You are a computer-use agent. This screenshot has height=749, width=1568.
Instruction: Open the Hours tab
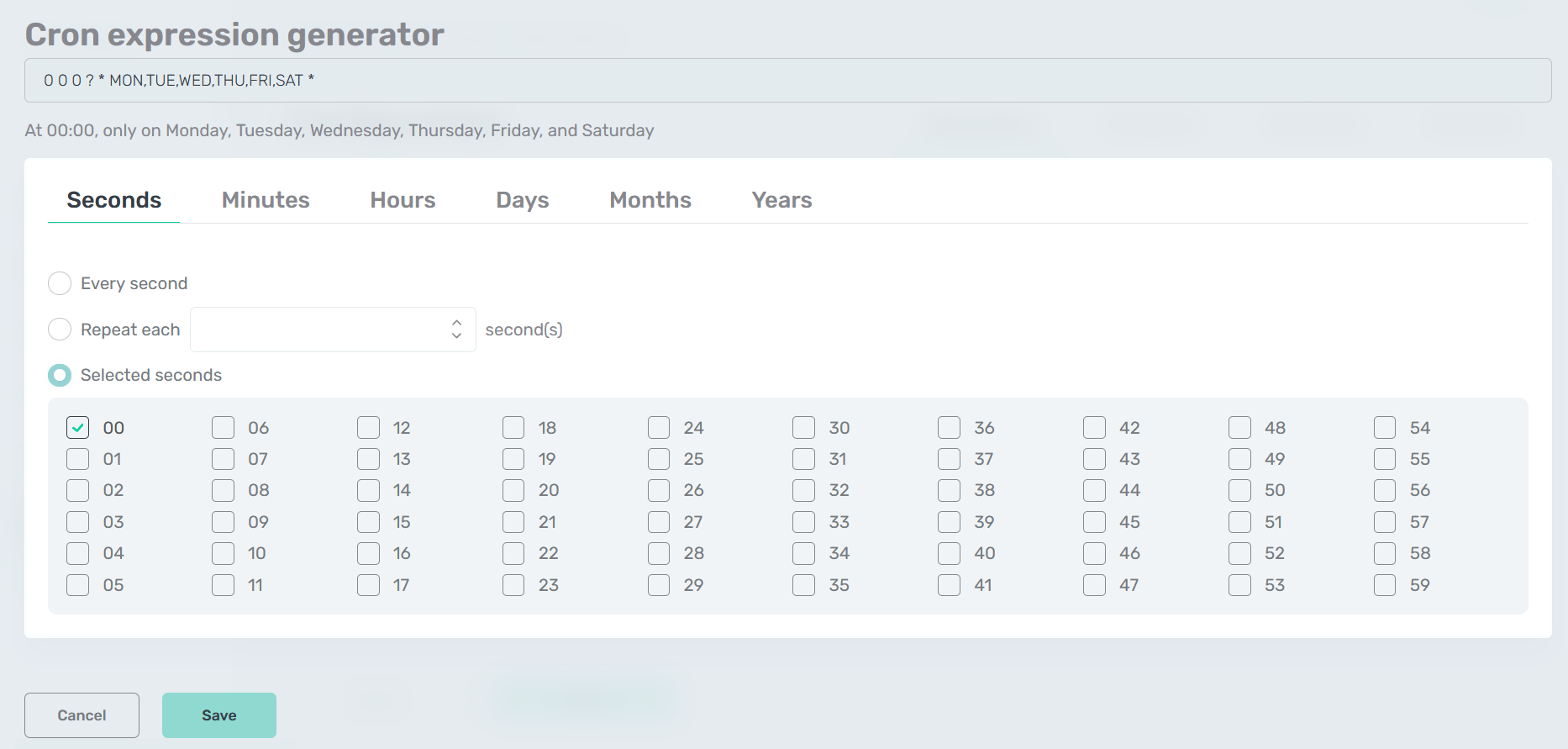point(403,200)
